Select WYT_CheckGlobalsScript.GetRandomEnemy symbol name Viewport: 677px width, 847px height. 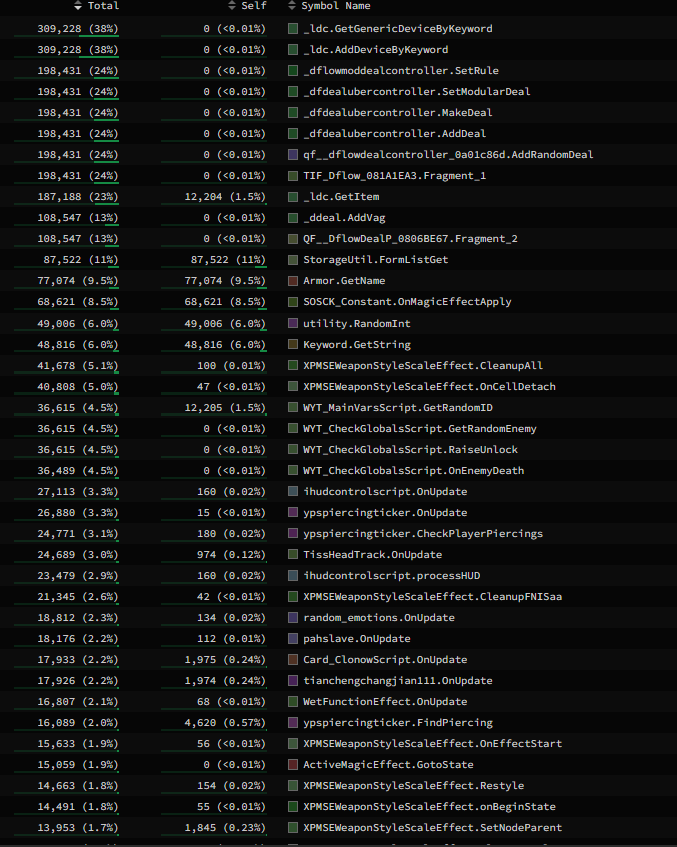point(420,429)
